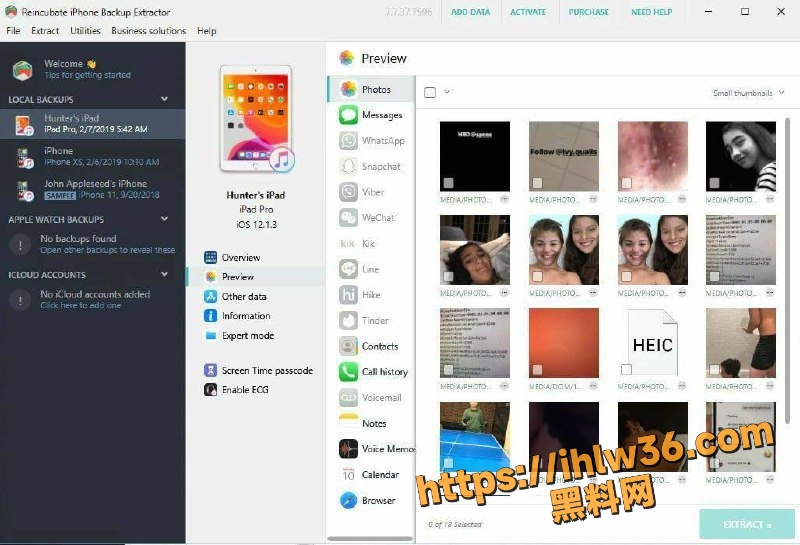Open the Notes icon
Image resolution: width=800 pixels, height=545 pixels.
pyautogui.click(x=348, y=423)
